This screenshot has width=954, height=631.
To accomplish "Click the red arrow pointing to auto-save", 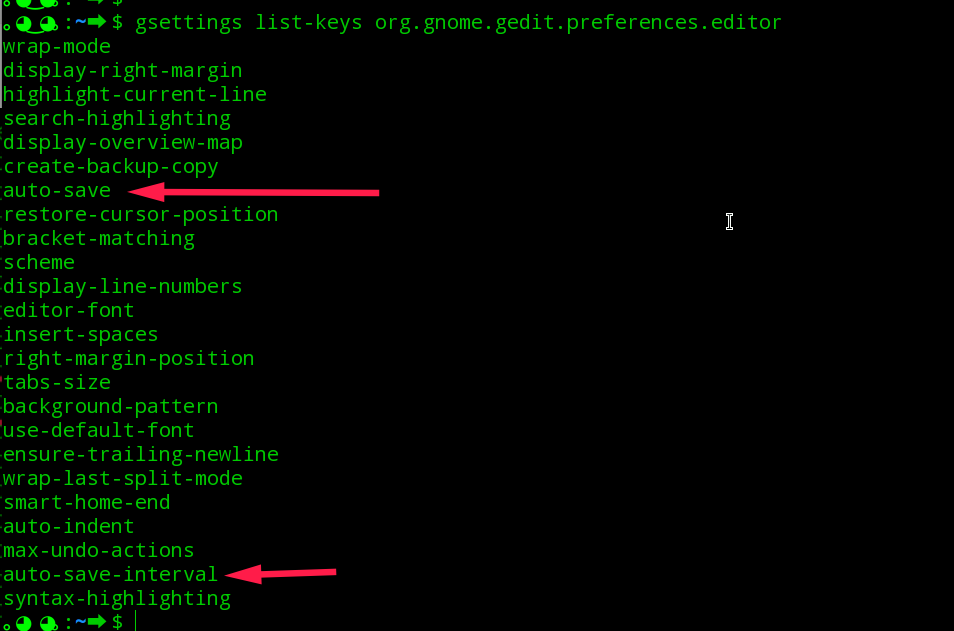I will (x=254, y=192).
